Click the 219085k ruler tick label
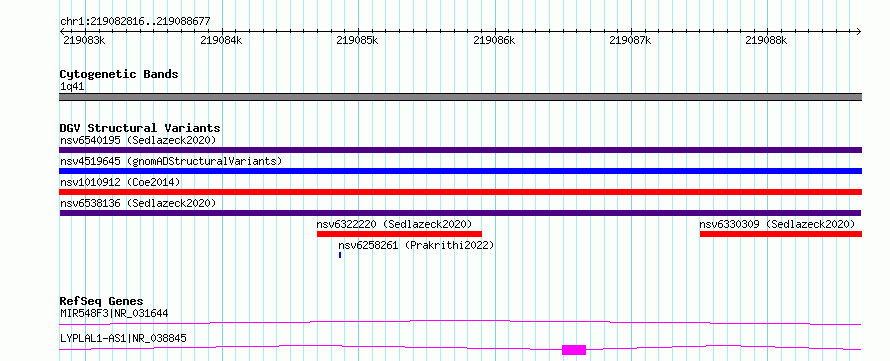Screen dimensions: 890x361 point(358,40)
